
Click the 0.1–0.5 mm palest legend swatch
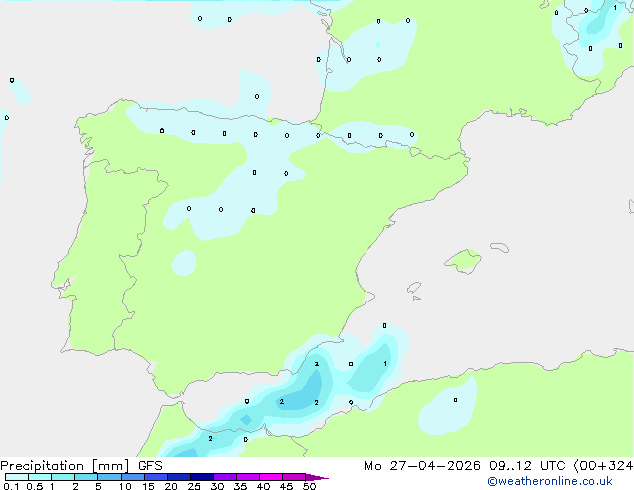[x=17, y=477]
